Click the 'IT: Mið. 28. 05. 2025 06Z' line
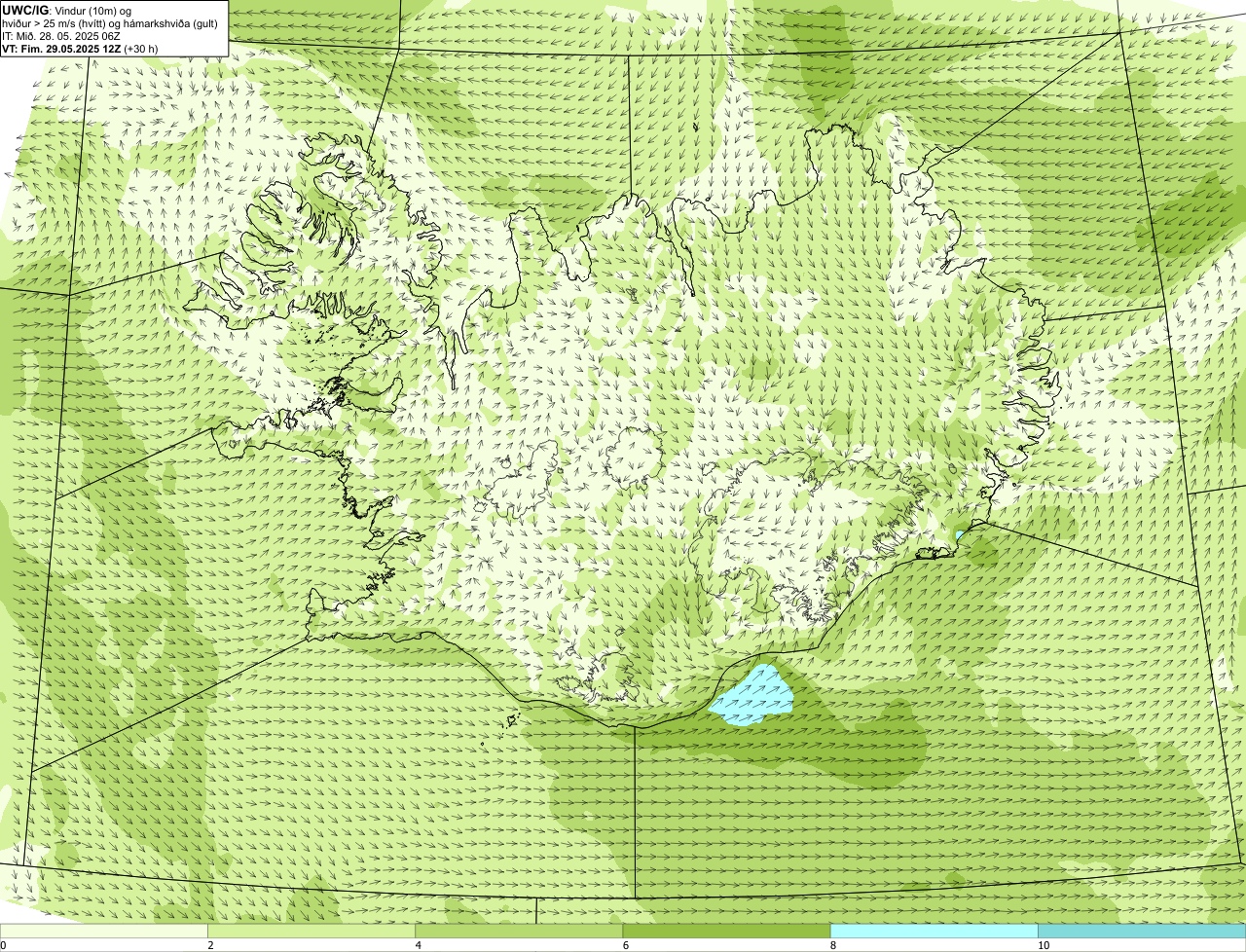1246x952 pixels. (61, 36)
